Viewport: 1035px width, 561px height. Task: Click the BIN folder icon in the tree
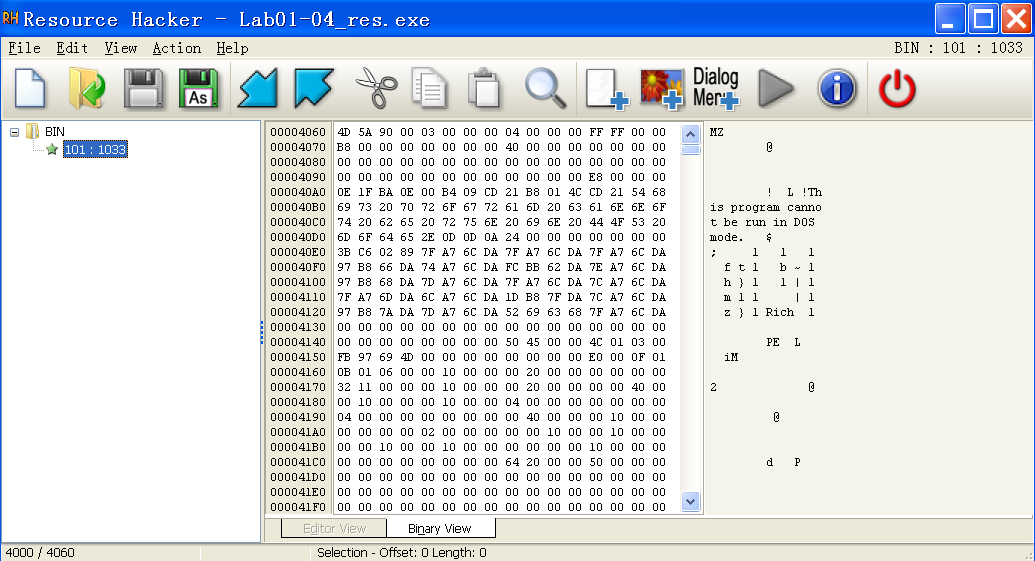[32, 131]
